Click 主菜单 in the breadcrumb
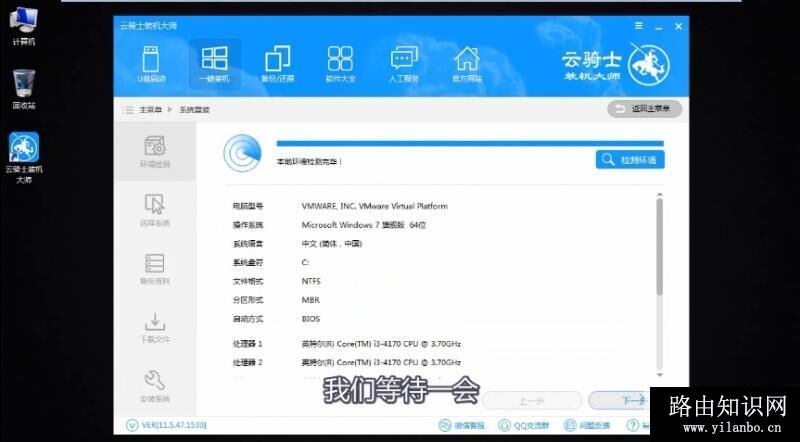Image resolution: width=800 pixels, height=442 pixels. [x=151, y=110]
